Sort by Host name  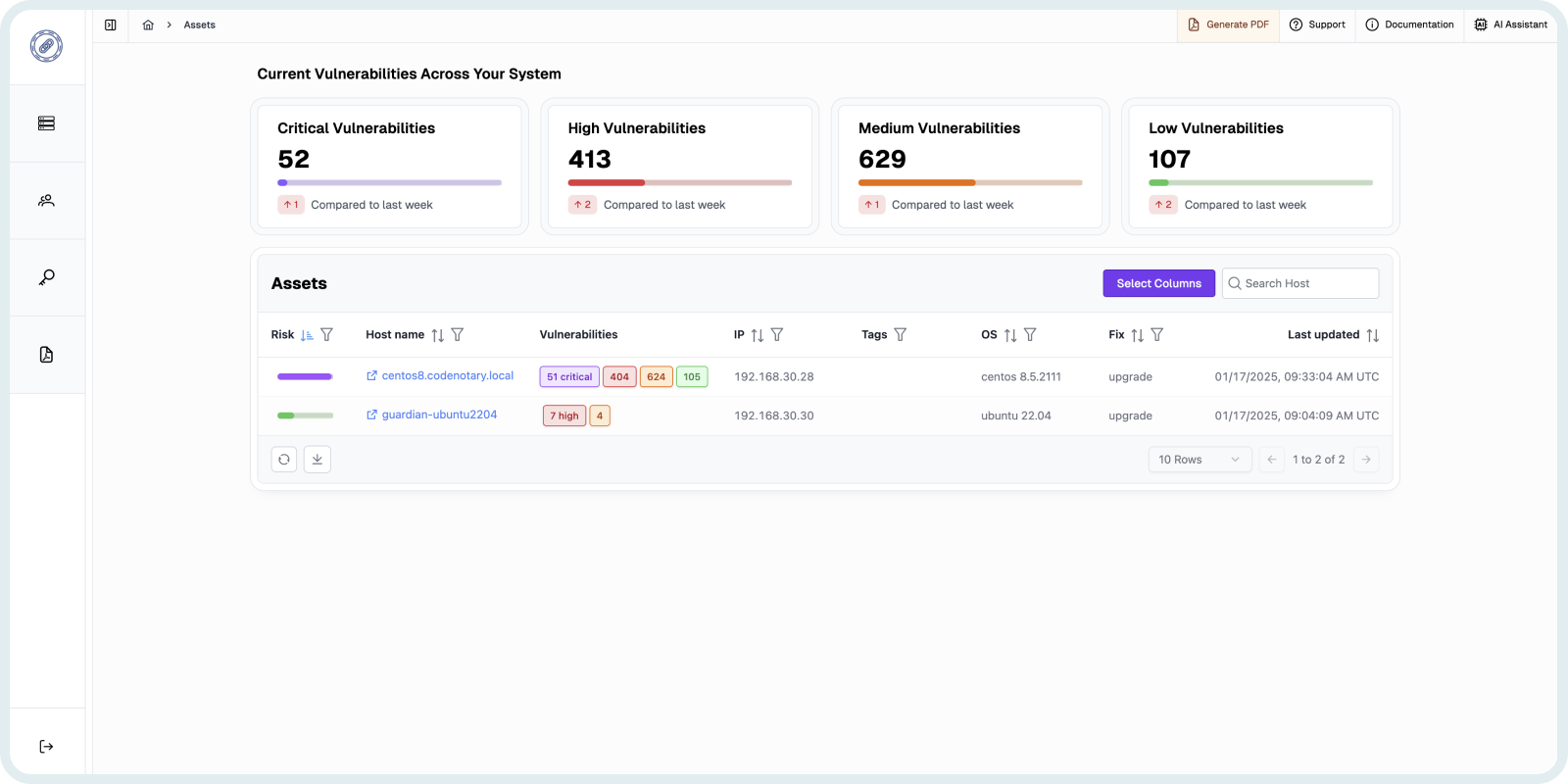tap(438, 335)
